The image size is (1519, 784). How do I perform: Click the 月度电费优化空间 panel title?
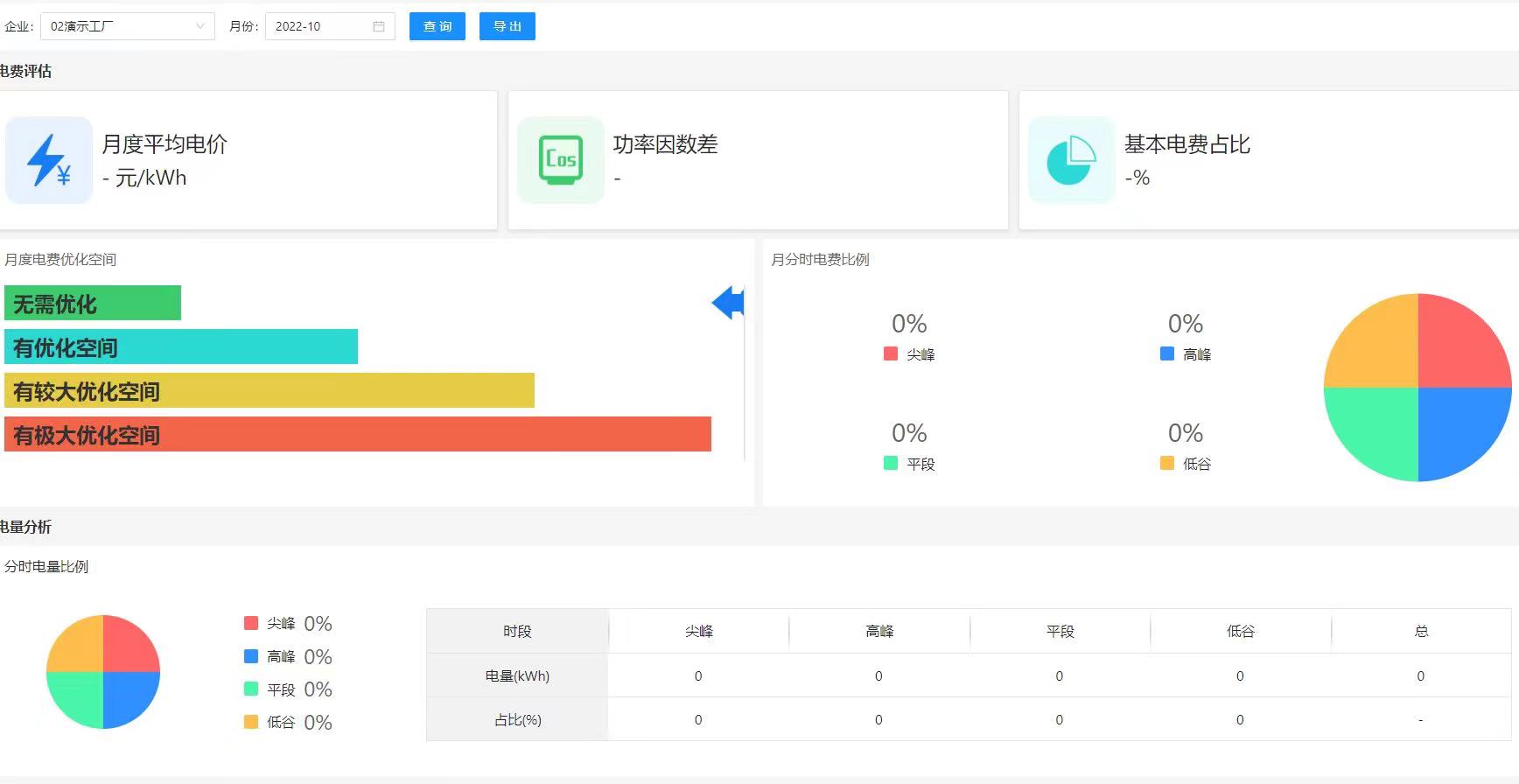(60, 259)
